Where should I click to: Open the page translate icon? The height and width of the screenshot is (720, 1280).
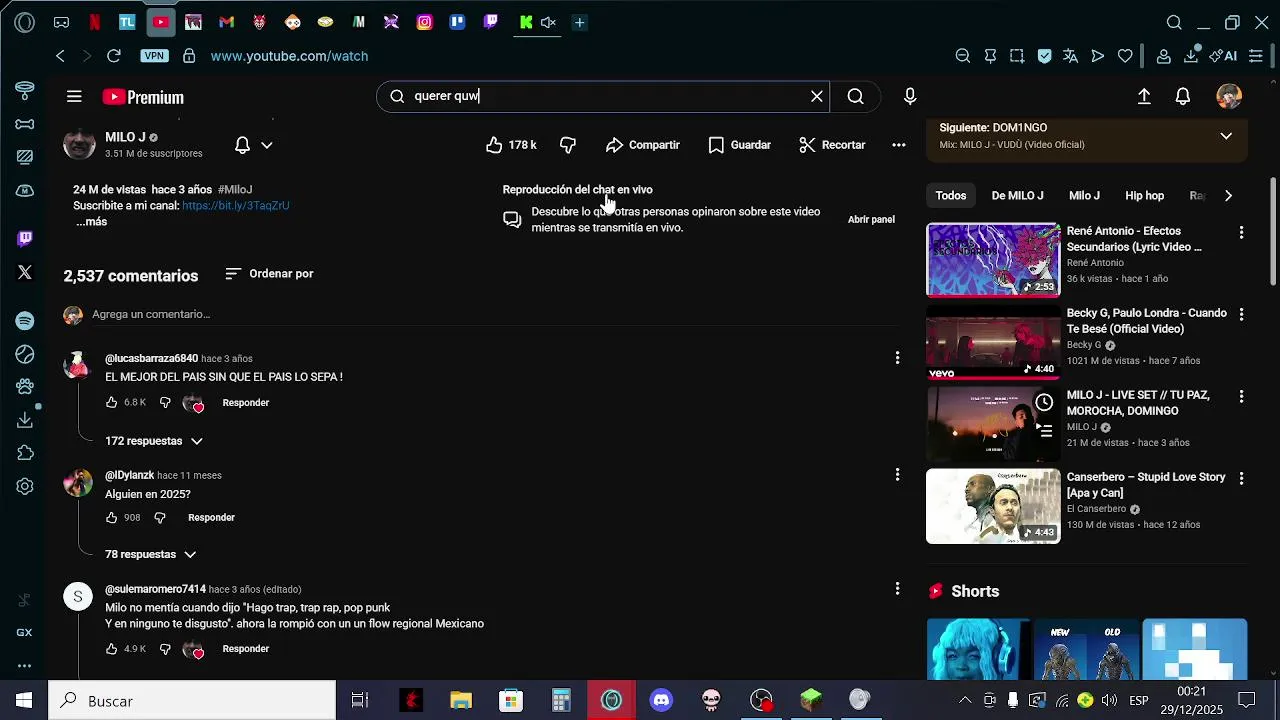(1071, 56)
